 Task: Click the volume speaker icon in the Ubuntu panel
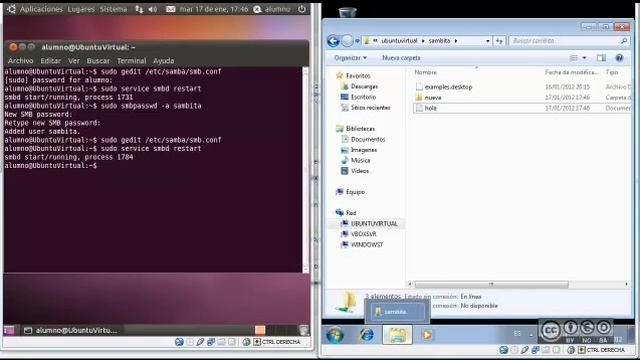click(153, 9)
